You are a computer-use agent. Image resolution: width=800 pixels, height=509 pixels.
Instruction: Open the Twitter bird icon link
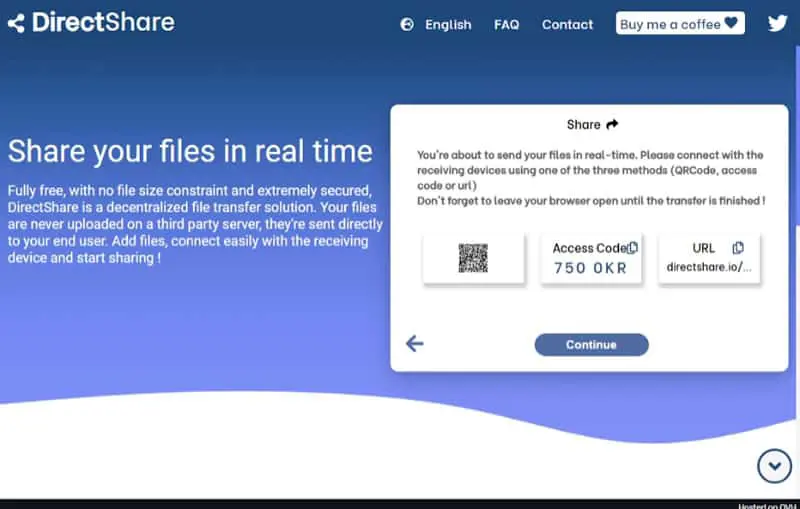[x=778, y=23]
